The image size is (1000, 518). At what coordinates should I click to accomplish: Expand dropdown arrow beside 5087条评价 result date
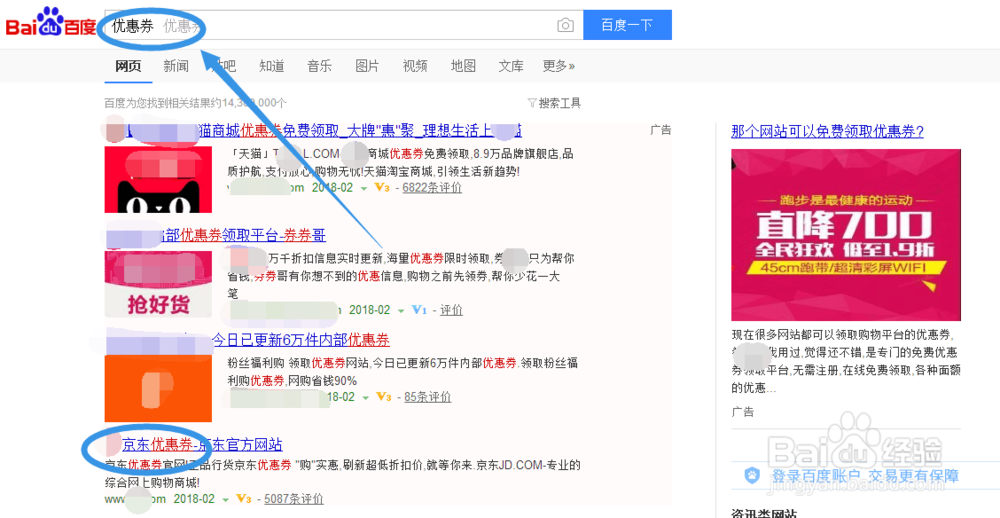[225, 500]
